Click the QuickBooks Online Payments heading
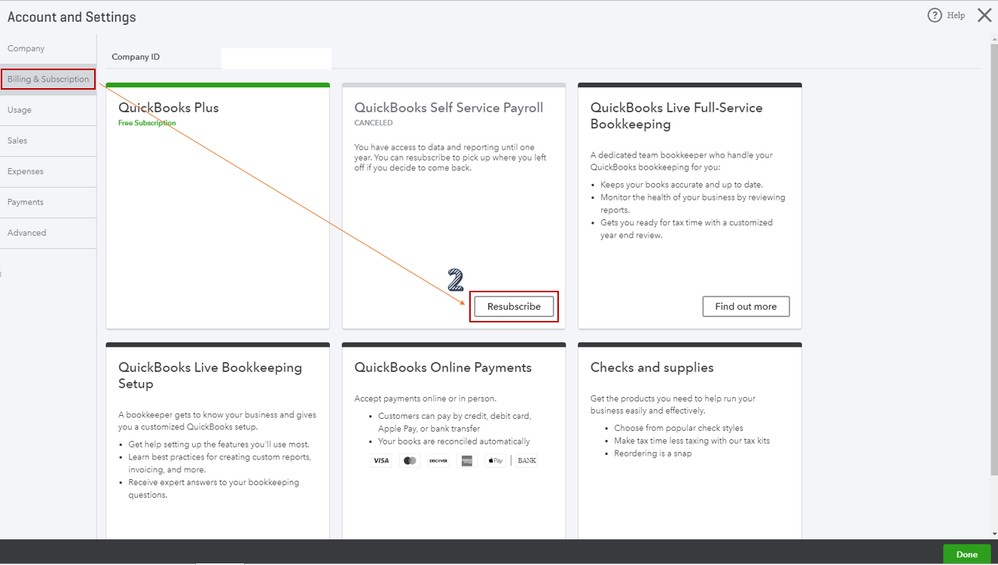Screen dimensions: 998x565 [443, 368]
